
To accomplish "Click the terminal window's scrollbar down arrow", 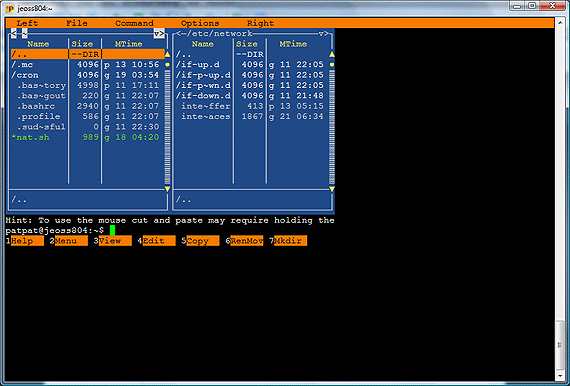I will coord(560,375).
